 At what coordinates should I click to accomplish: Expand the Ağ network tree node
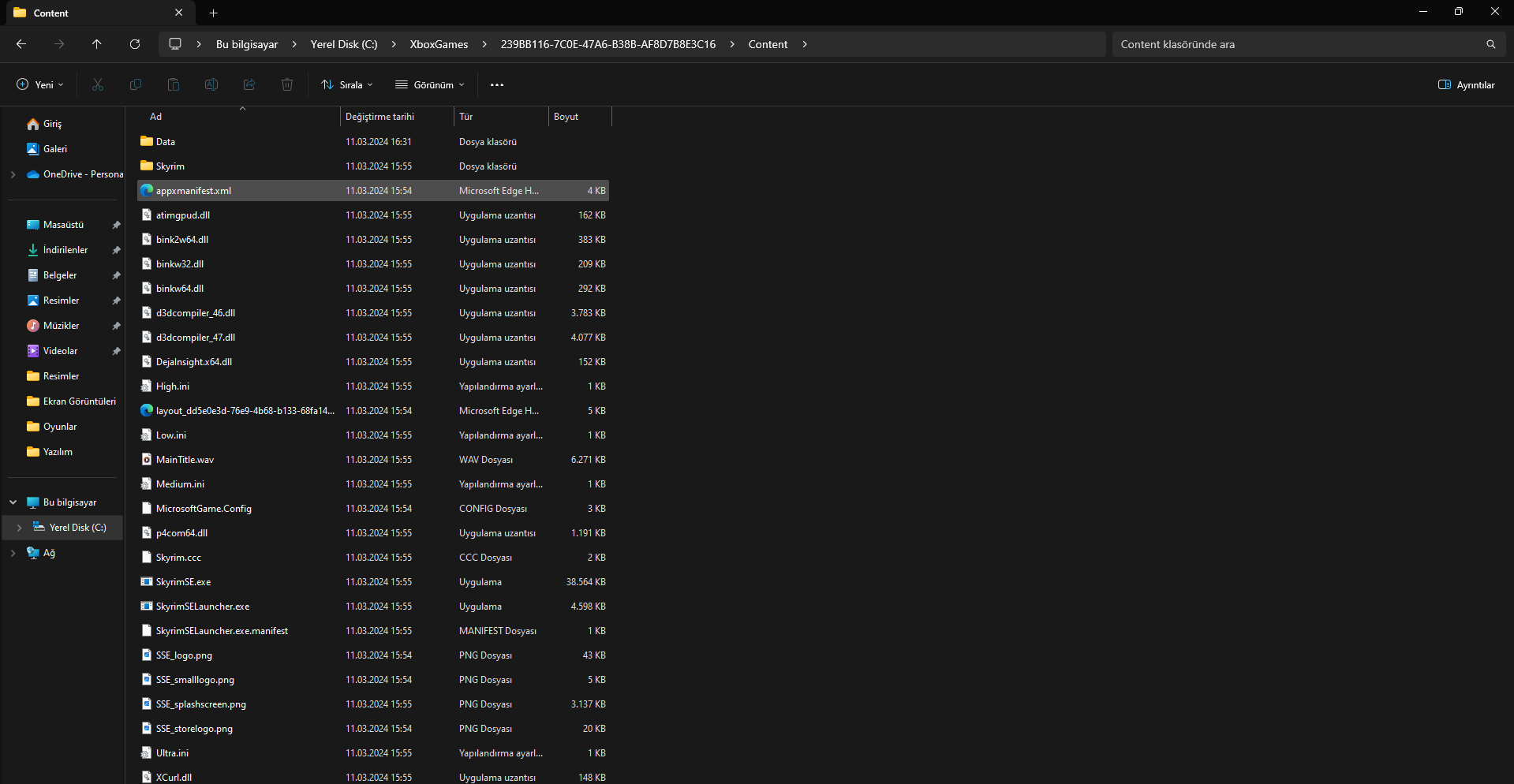click(13, 553)
